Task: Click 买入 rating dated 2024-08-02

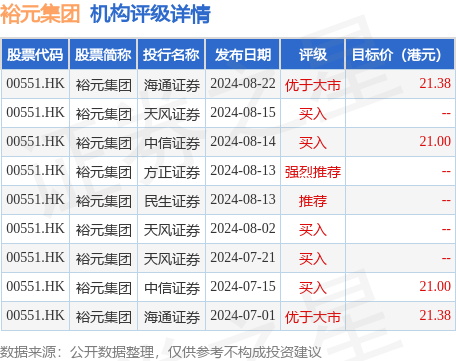Action: [x=313, y=230]
